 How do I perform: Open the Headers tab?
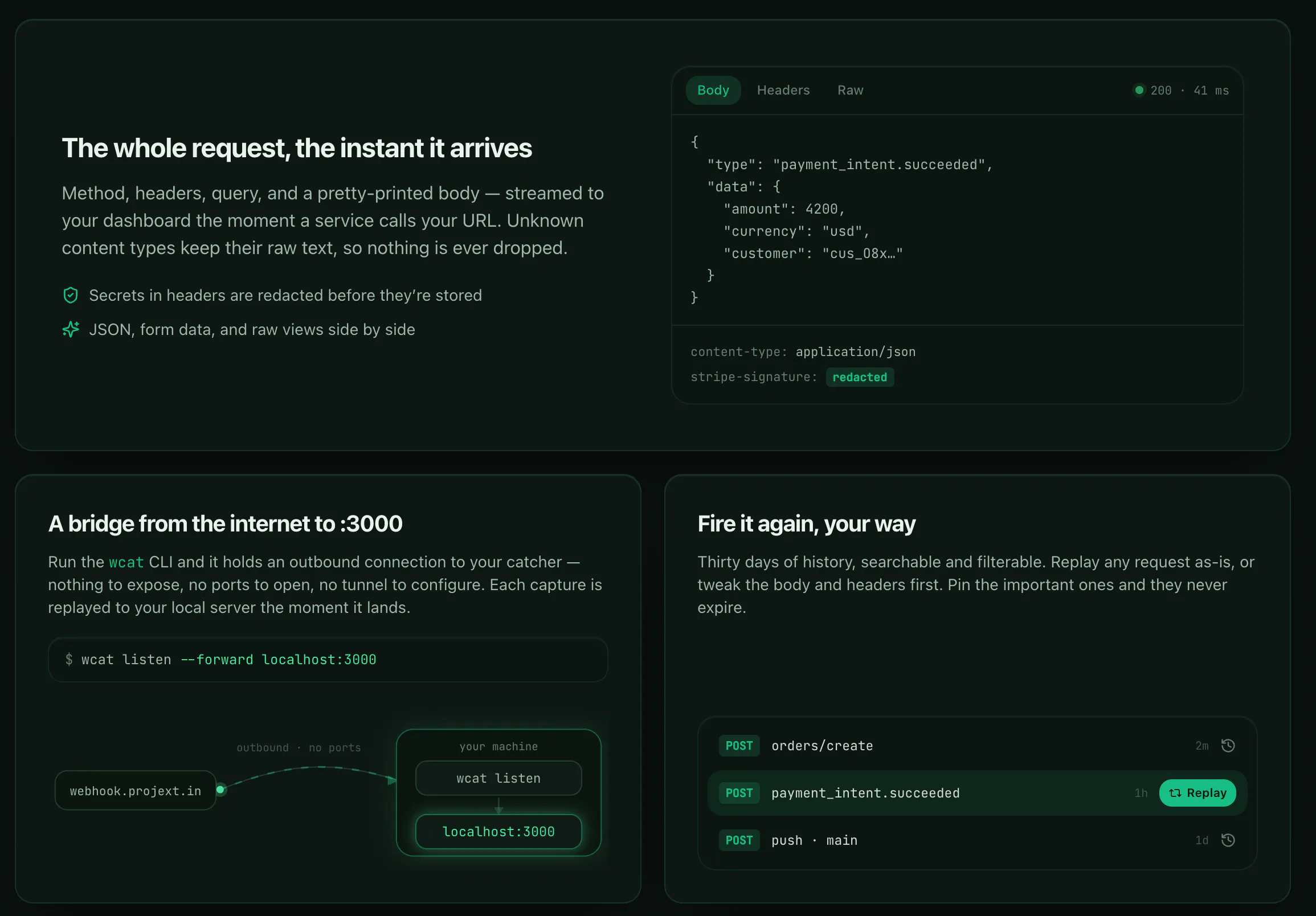click(783, 90)
